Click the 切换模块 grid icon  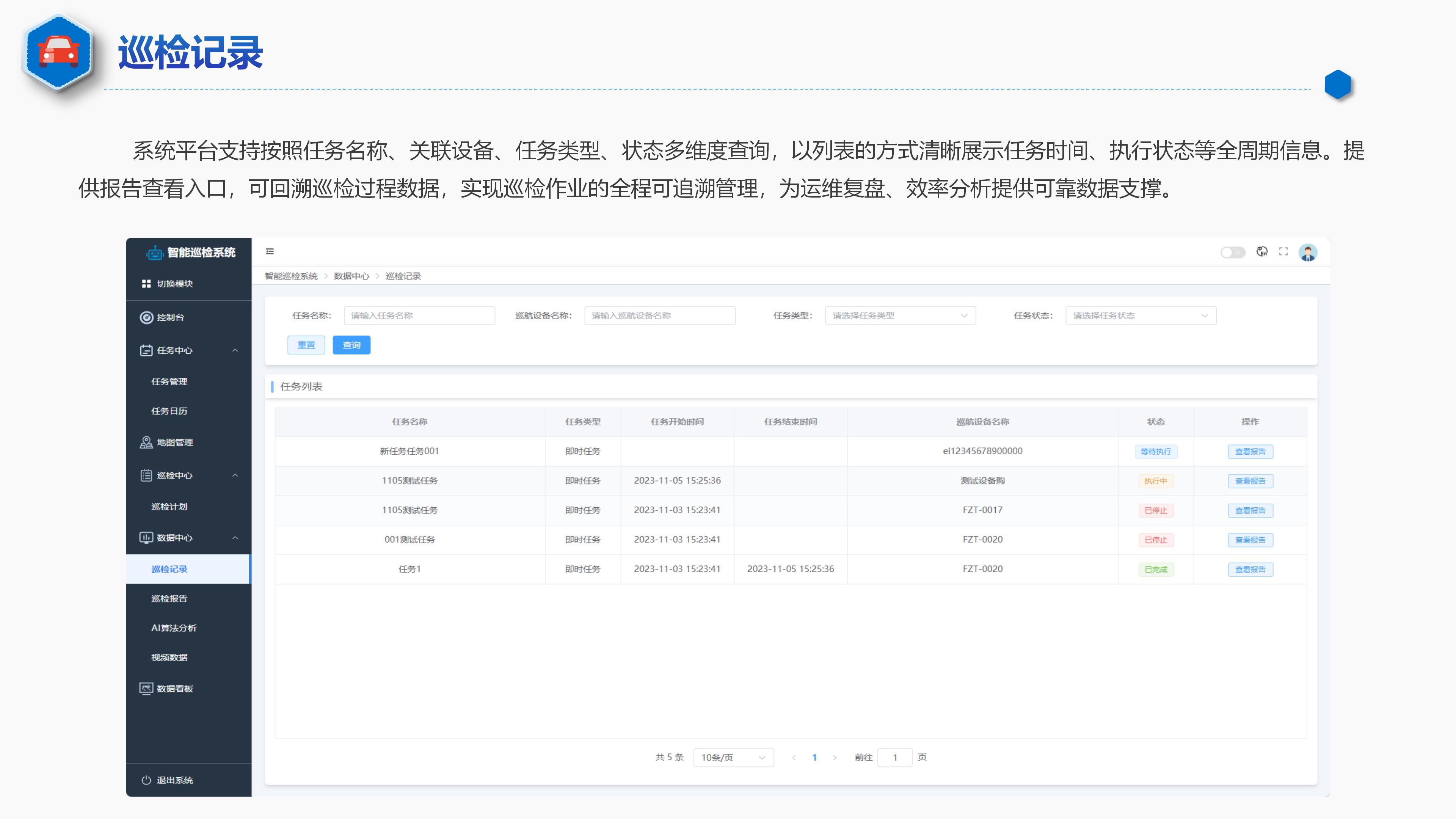(146, 284)
